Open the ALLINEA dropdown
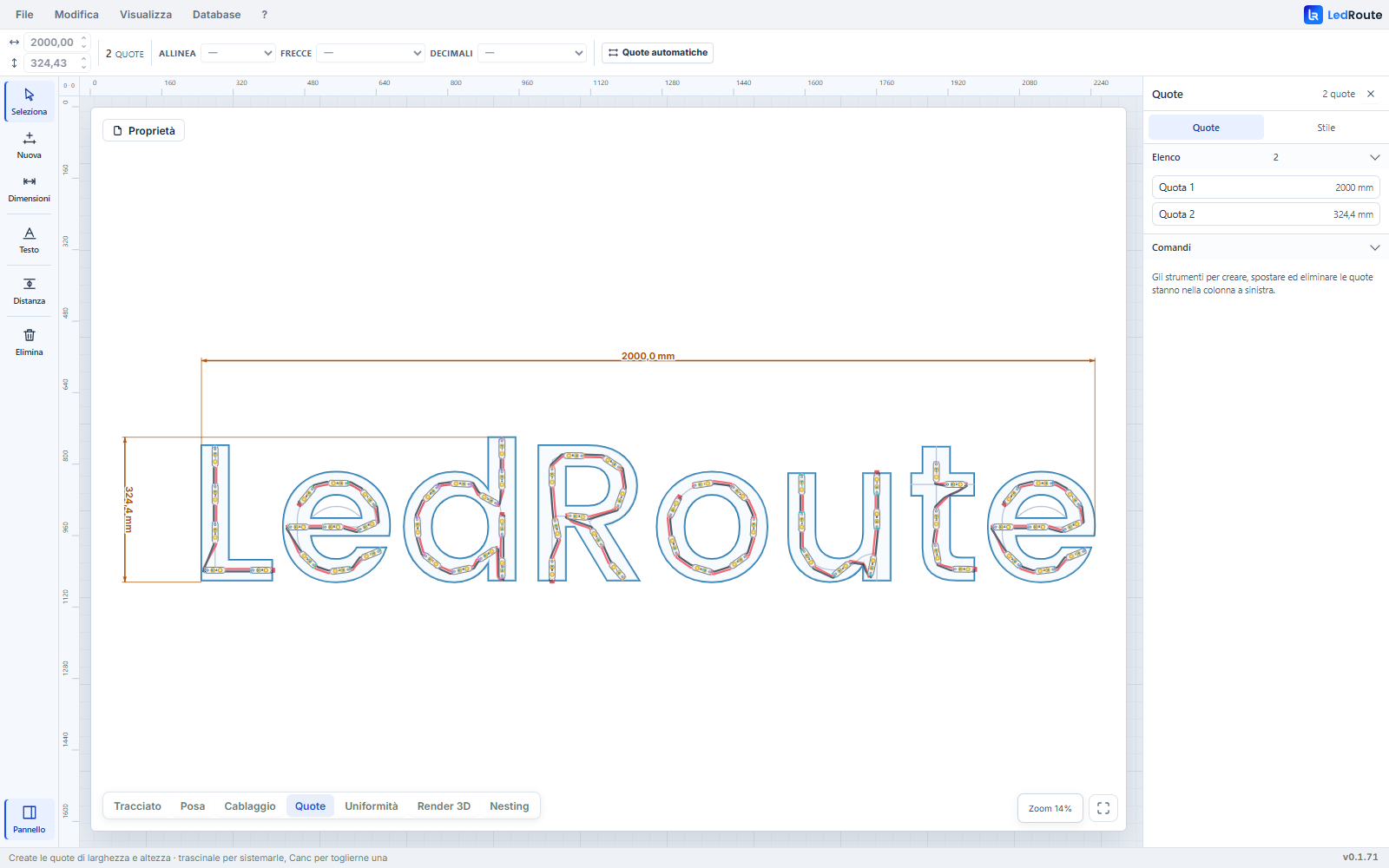 click(239, 53)
